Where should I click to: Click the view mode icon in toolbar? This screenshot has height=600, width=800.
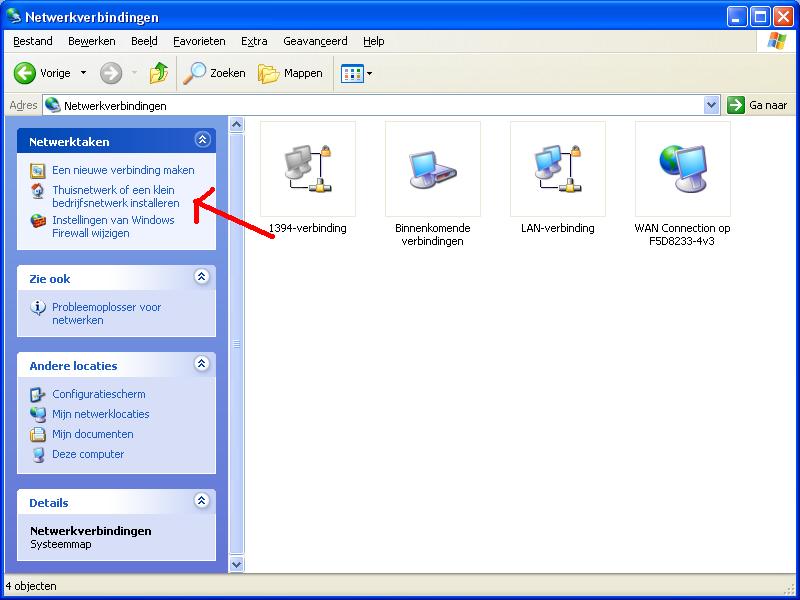(x=352, y=73)
